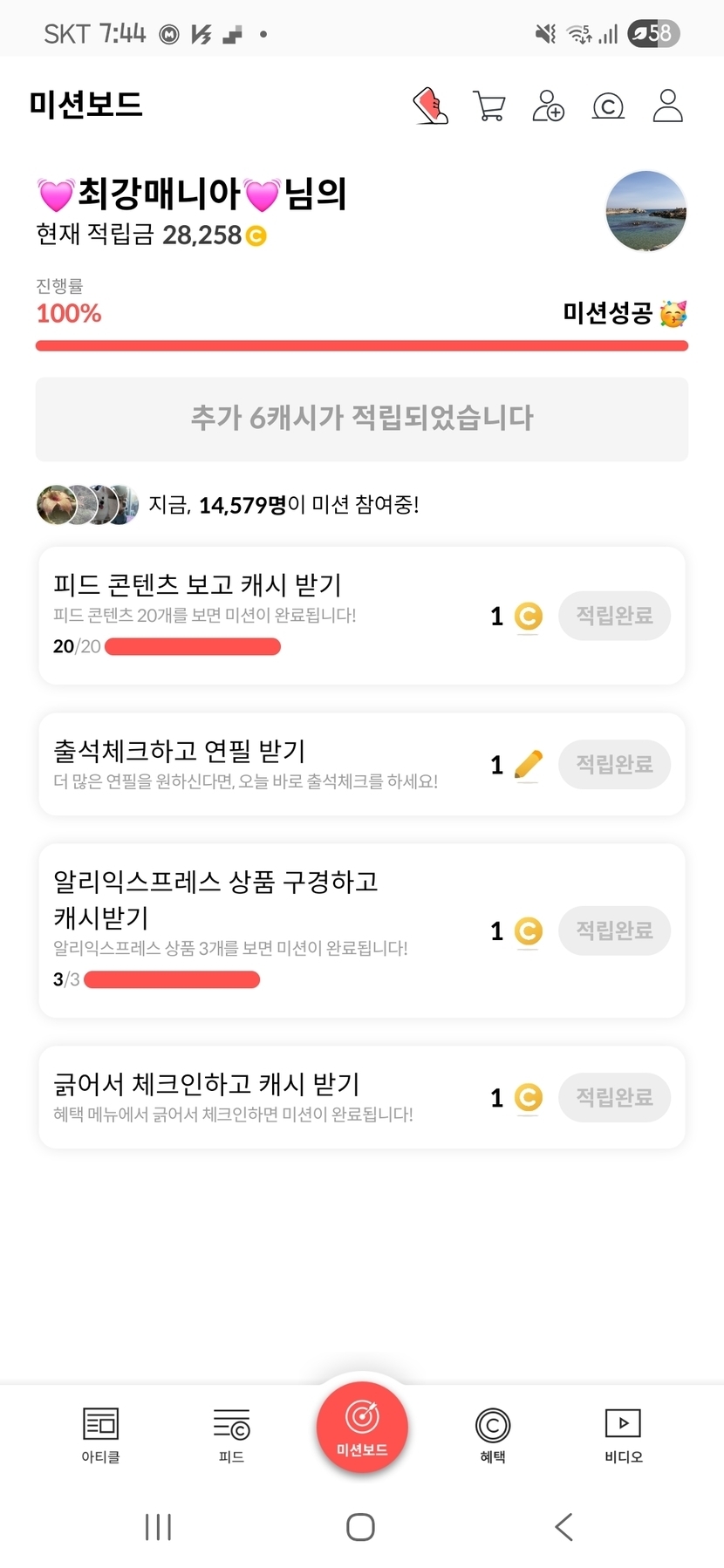Open the 혜택 tab
The image size is (724, 1568).
pos(493,1434)
